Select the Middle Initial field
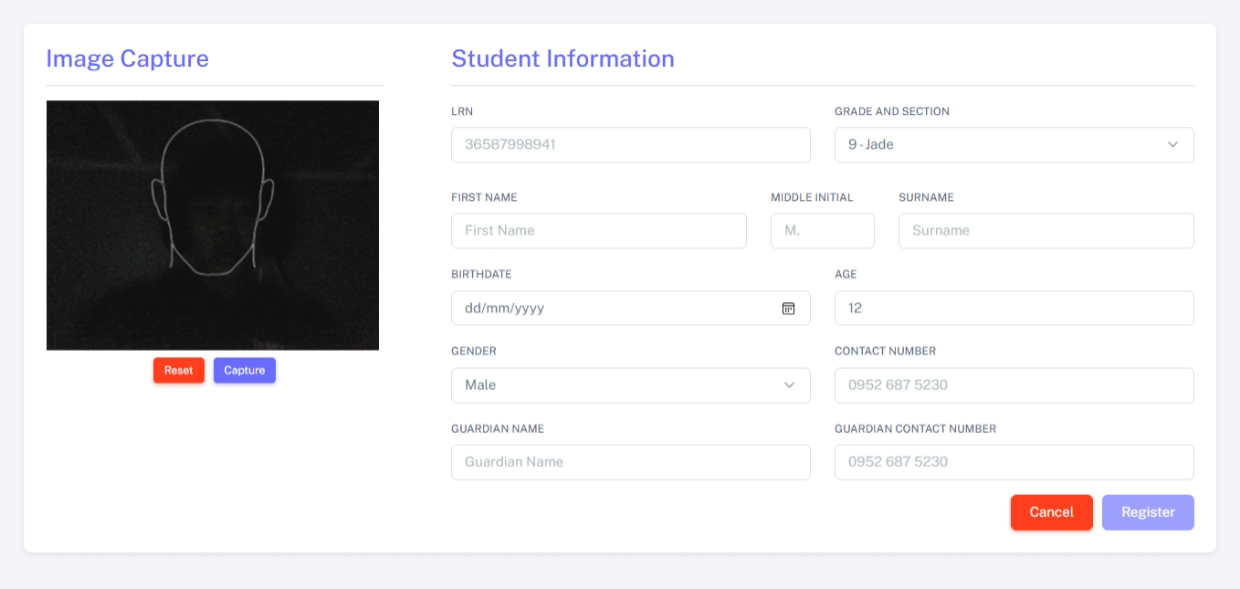 pos(823,231)
